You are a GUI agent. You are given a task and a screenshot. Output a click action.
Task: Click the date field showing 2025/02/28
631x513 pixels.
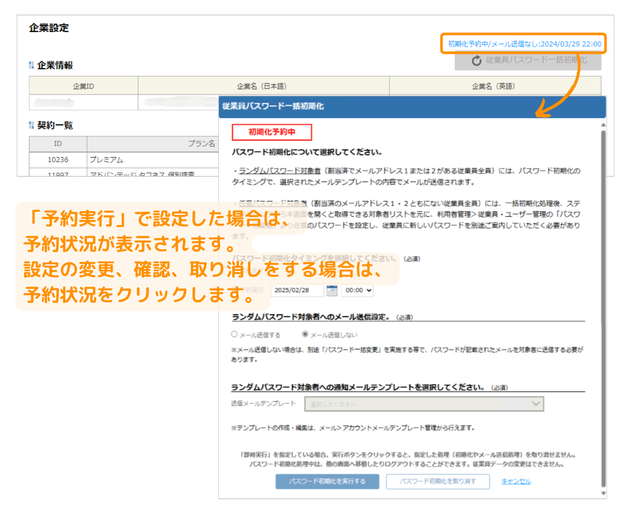click(294, 290)
